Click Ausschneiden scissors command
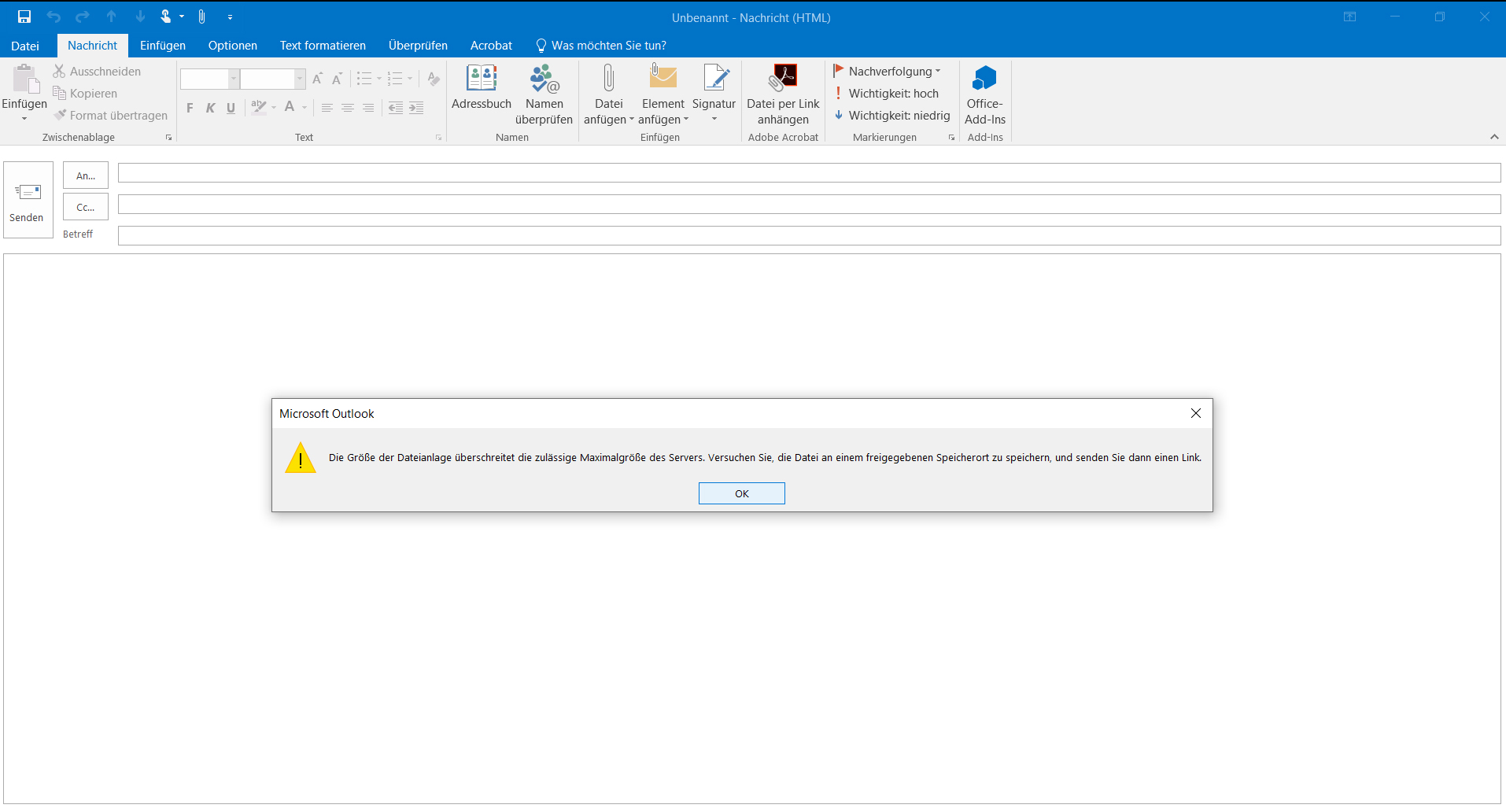 pyautogui.click(x=98, y=72)
